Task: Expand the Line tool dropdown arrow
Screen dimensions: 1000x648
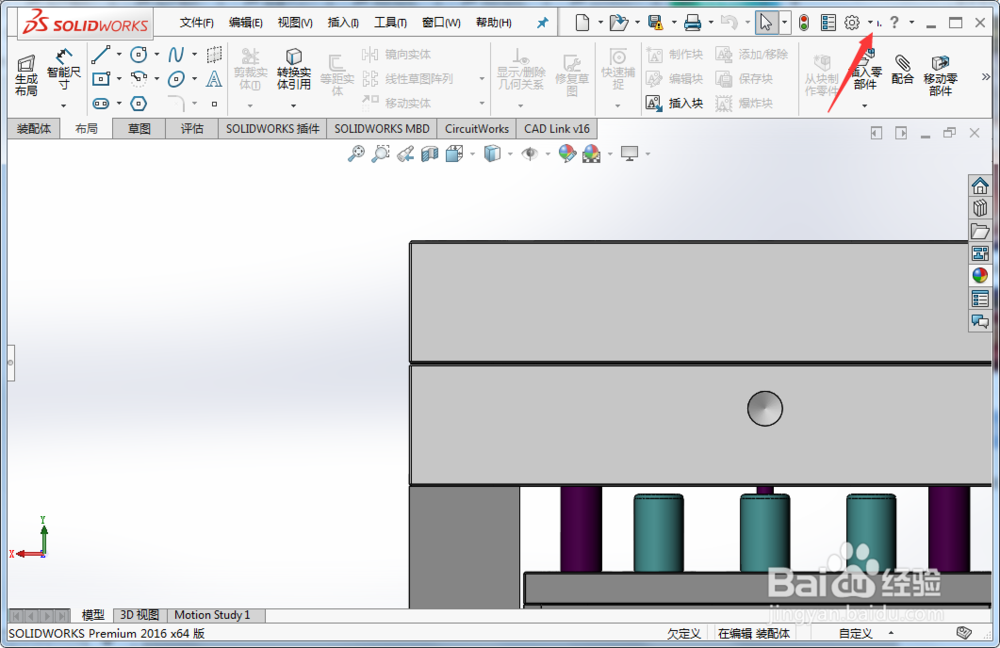Action: click(x=119, y=55)
